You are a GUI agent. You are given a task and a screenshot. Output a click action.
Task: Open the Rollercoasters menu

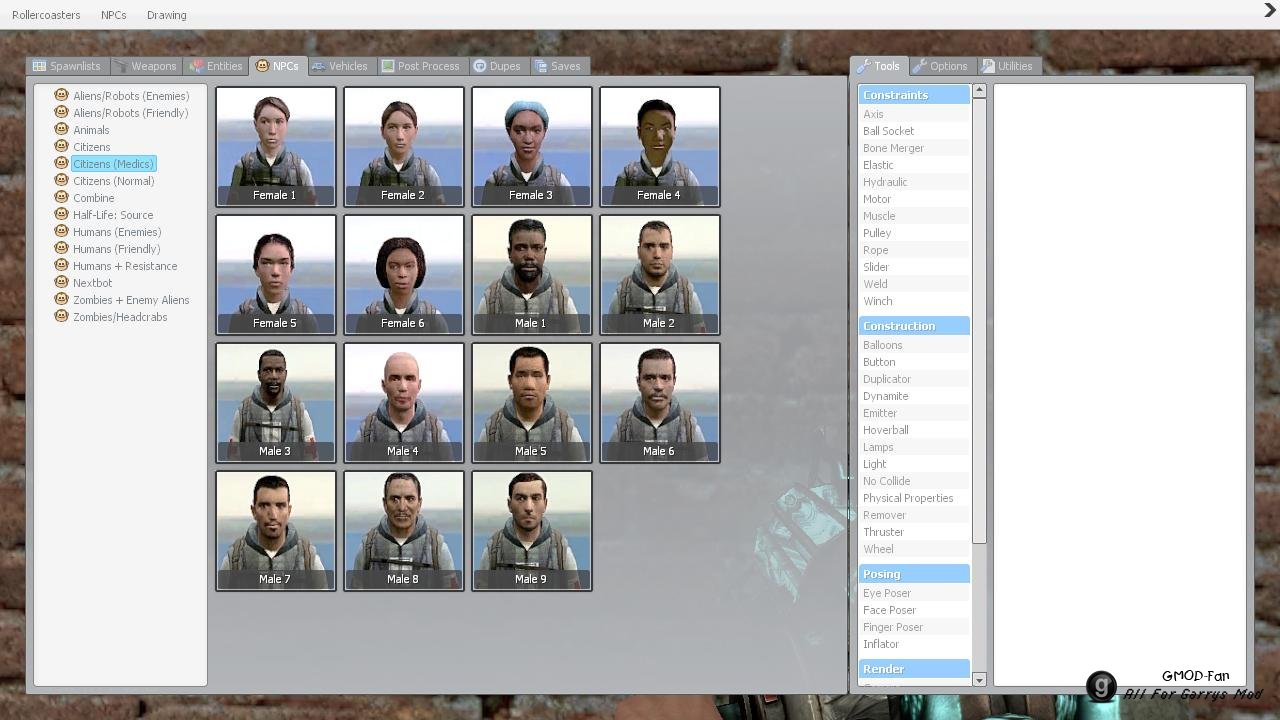coord(46,15)
